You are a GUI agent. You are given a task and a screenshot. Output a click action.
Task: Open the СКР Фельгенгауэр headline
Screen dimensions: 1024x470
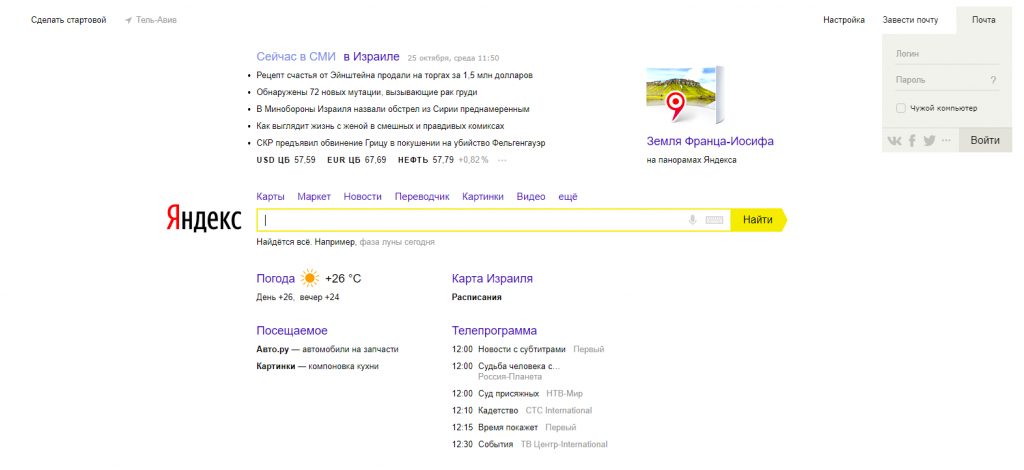(x=401, y=143)
